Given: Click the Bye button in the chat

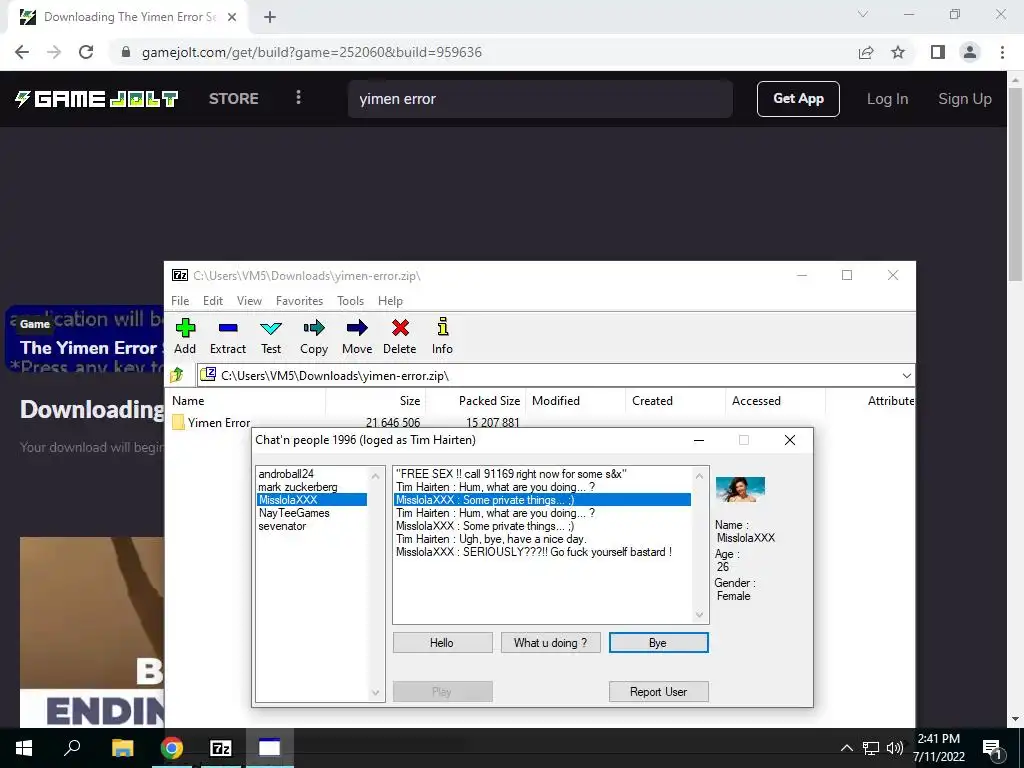Looking at the screenshot, I should click(x=658, y=643).
